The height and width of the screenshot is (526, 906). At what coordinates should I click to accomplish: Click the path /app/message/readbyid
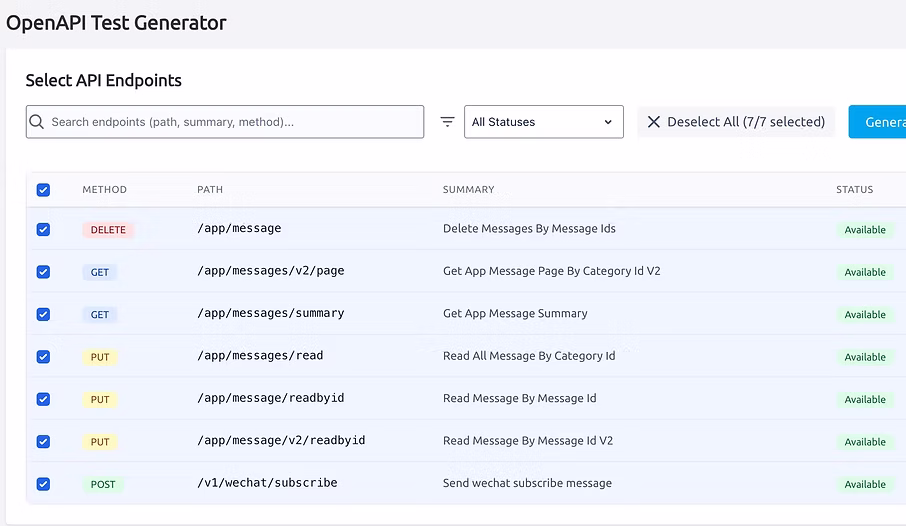271,398
